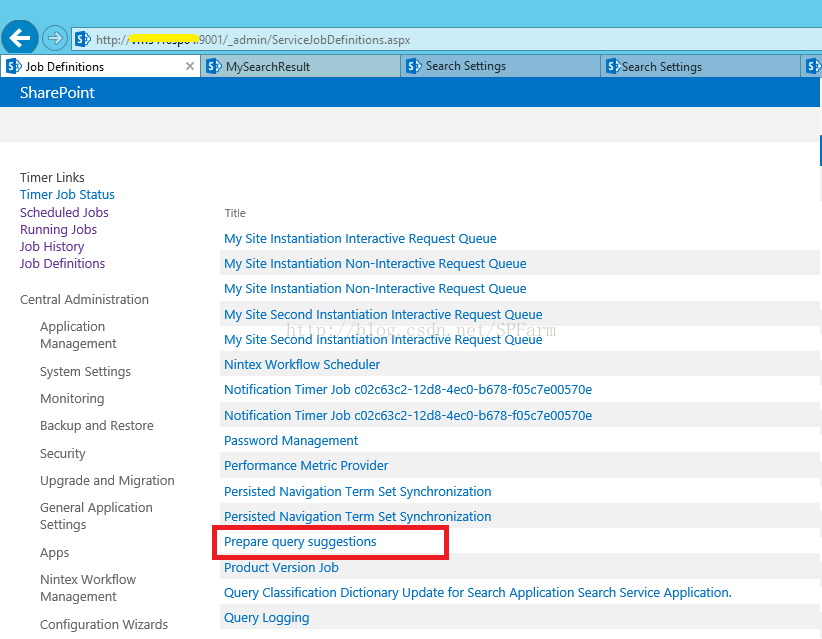This screenshot has width=822, height=639.
Task: Open the Job Definitions sidebar link
Action: pyautogui.click(x=62, y=264)
